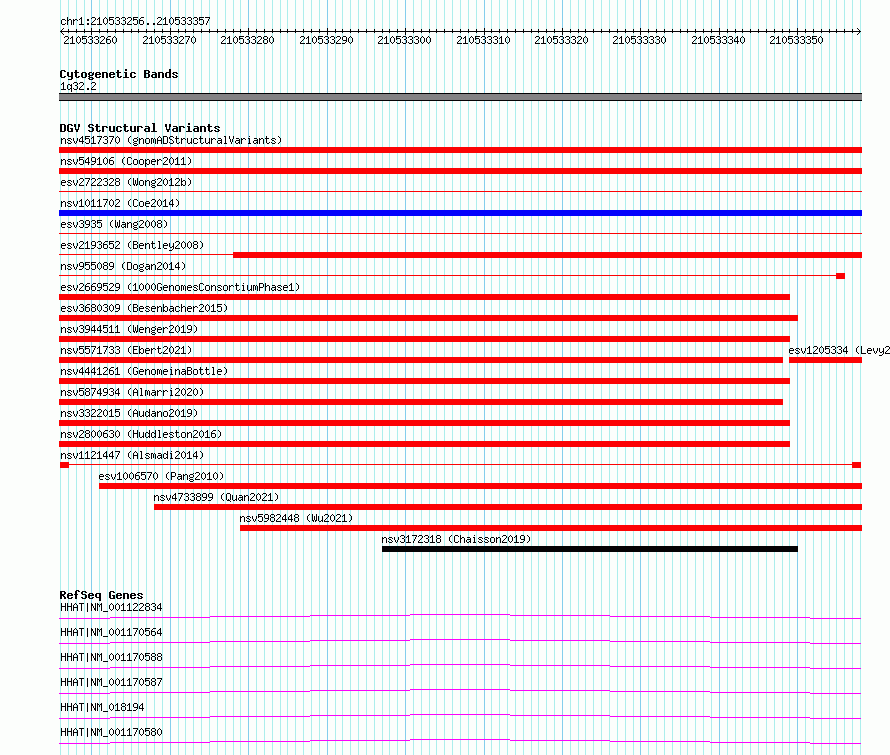Click the short red bar under esv1205334

[x=825, y=360]
